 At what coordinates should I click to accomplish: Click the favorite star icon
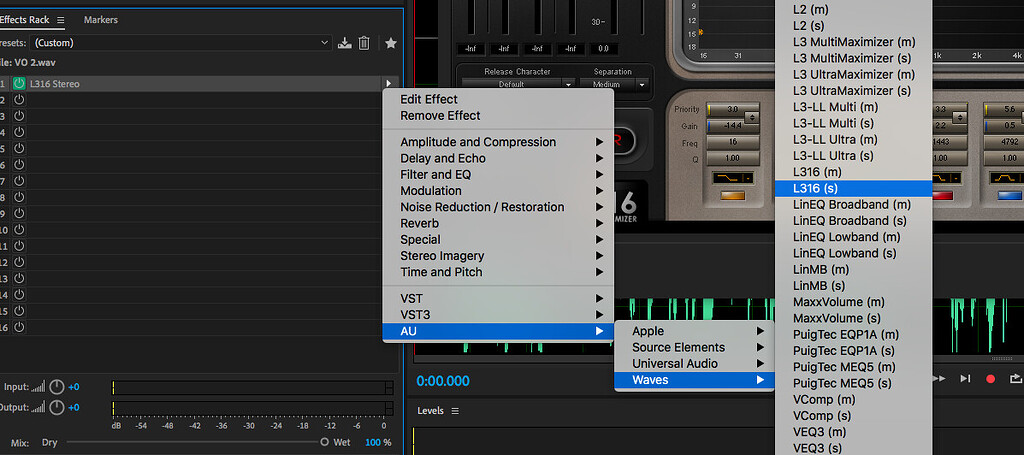click(391, 43)
